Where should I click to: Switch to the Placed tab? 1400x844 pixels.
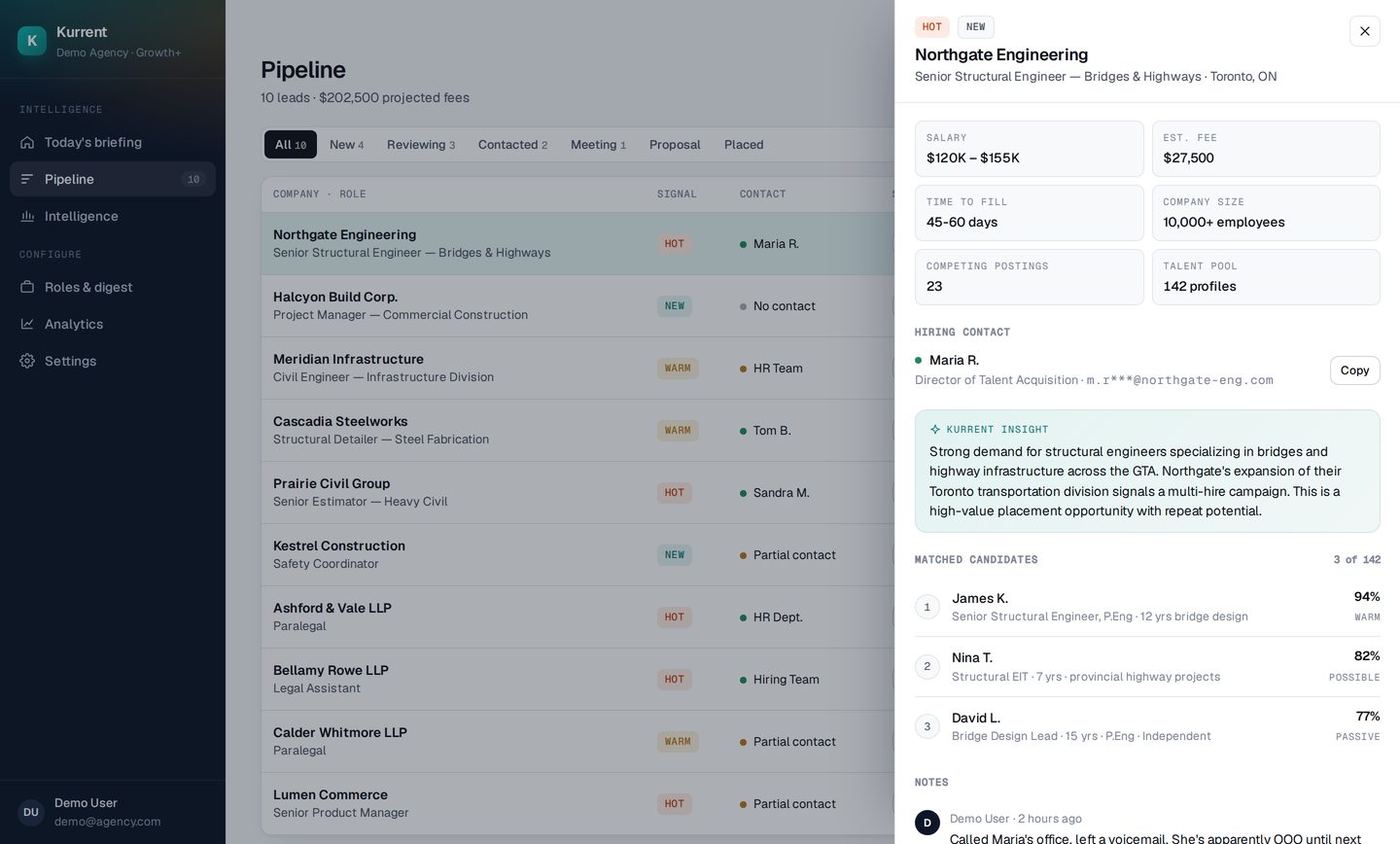744,145
